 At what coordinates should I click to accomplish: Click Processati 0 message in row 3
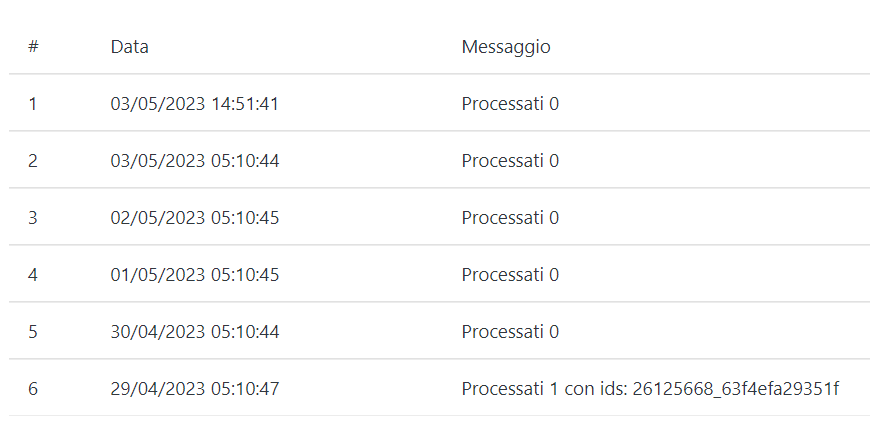(x=510, y=217)
